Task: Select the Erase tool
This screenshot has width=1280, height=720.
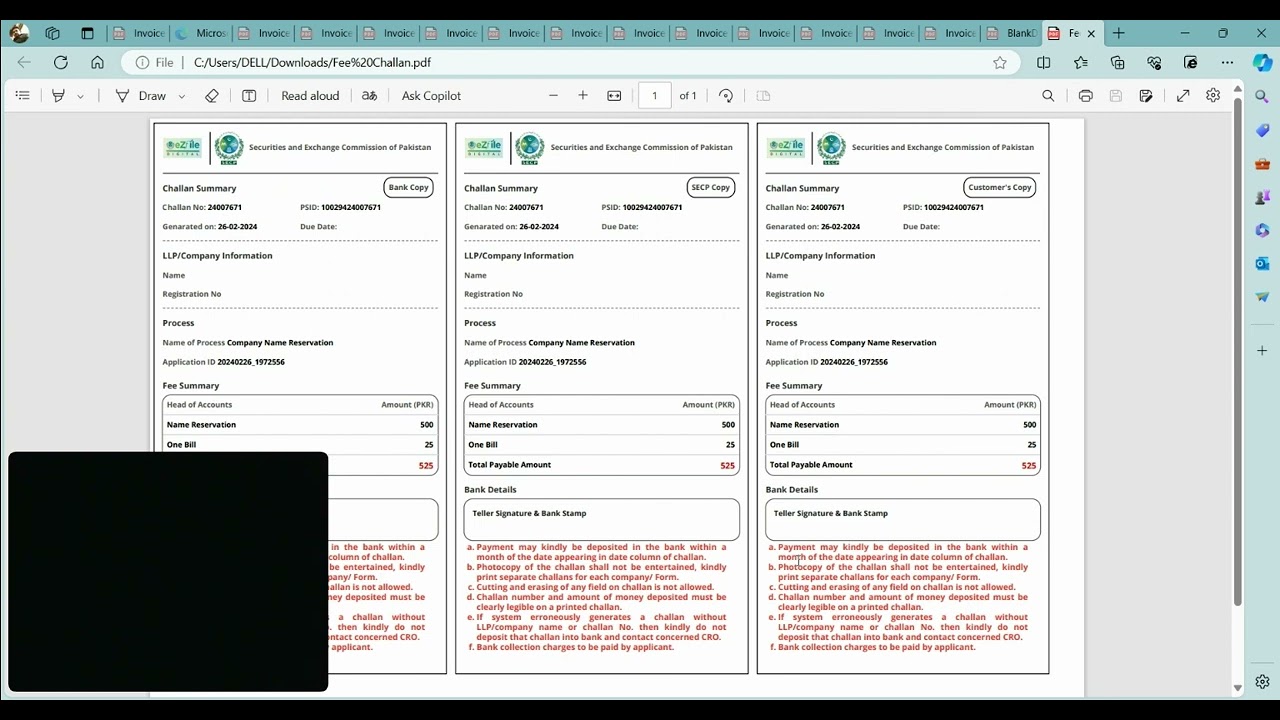Action: [212, 96]
